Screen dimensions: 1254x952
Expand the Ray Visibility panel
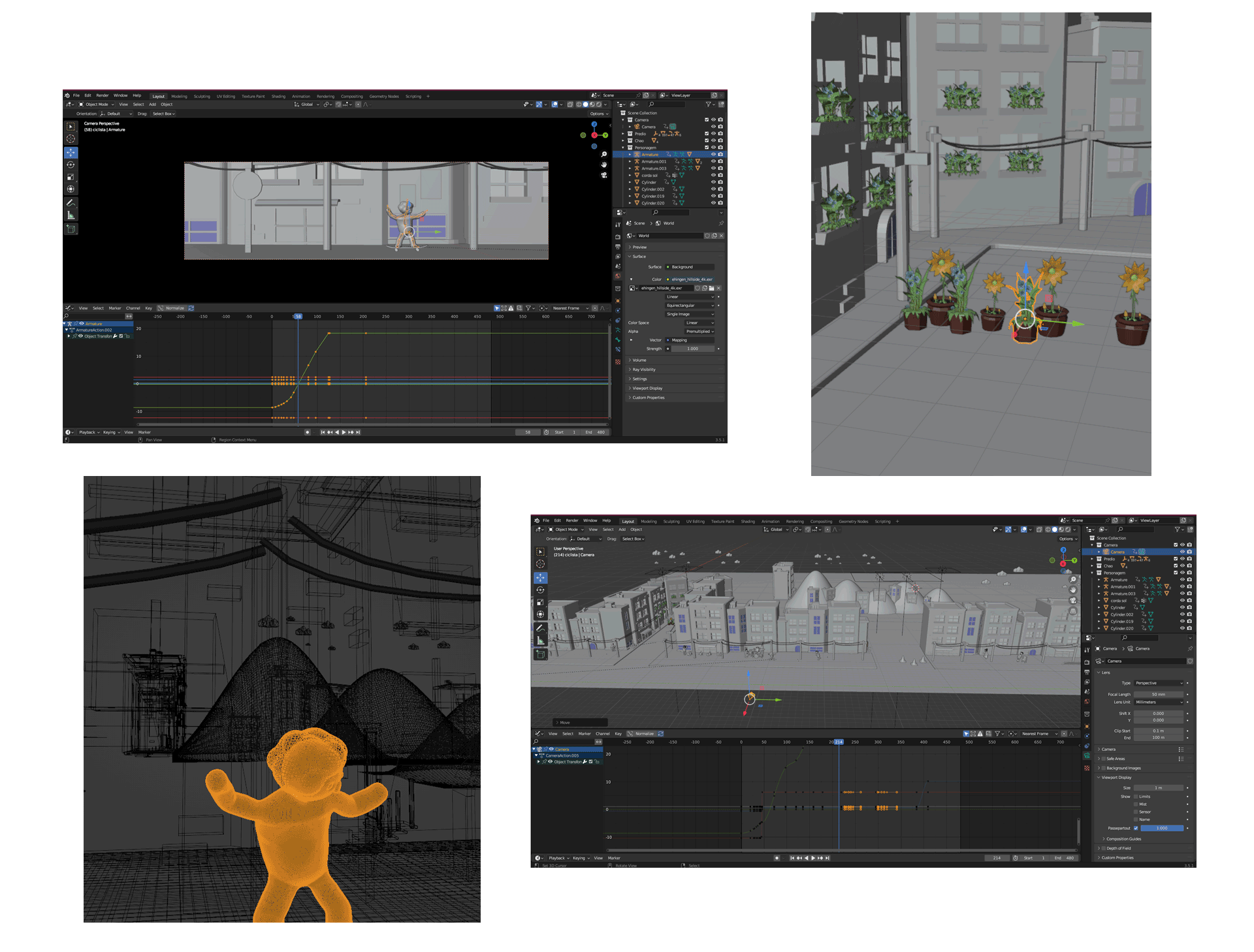coord(643,370)
